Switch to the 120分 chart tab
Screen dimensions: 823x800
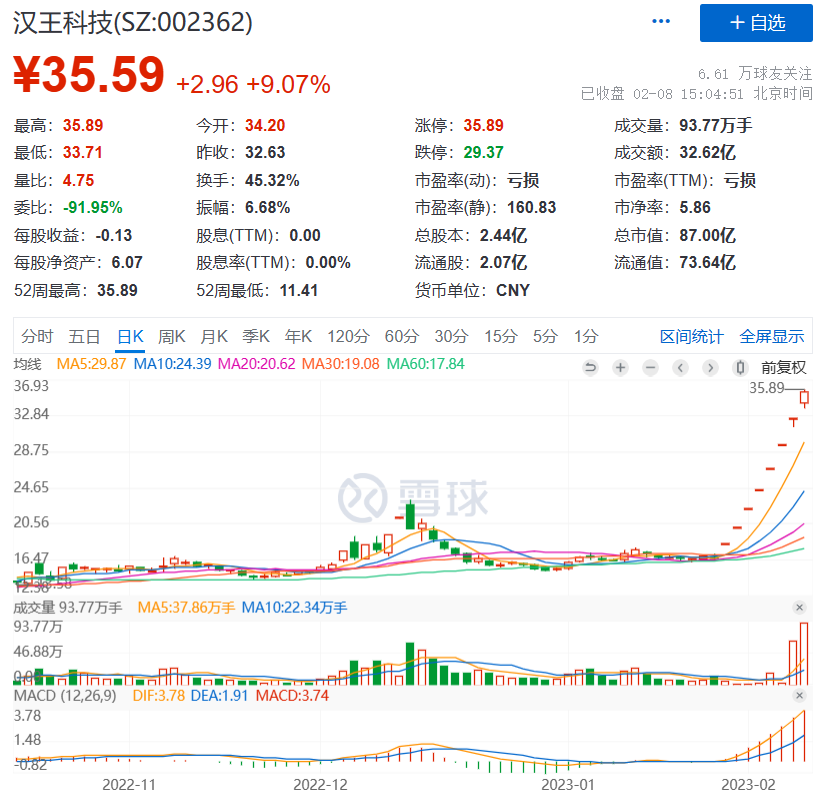click(349, 336)
